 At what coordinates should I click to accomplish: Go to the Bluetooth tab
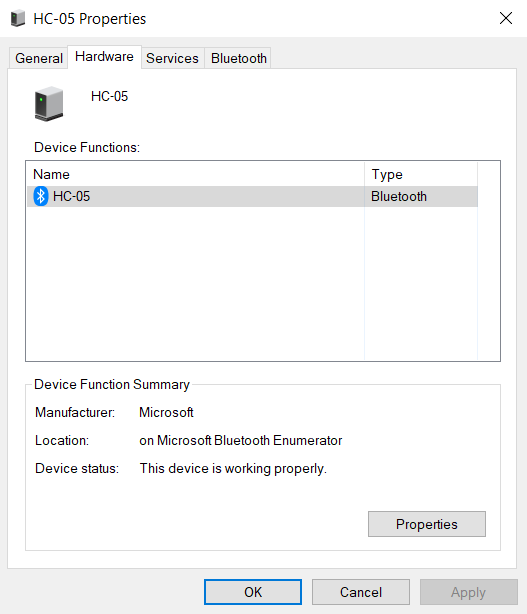[238, 58]
